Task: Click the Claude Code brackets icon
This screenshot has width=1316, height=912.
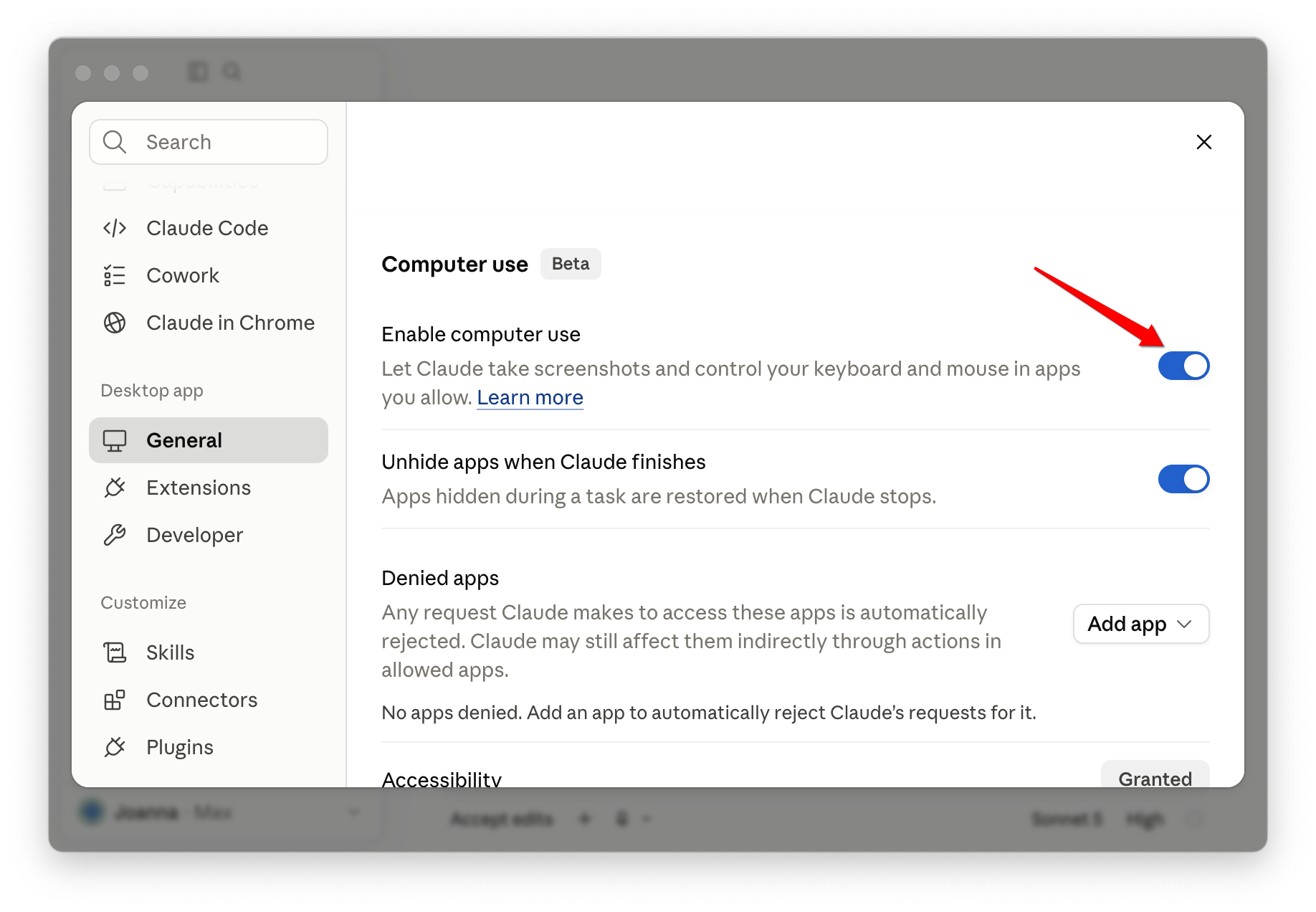Action: tap(115, 228)
